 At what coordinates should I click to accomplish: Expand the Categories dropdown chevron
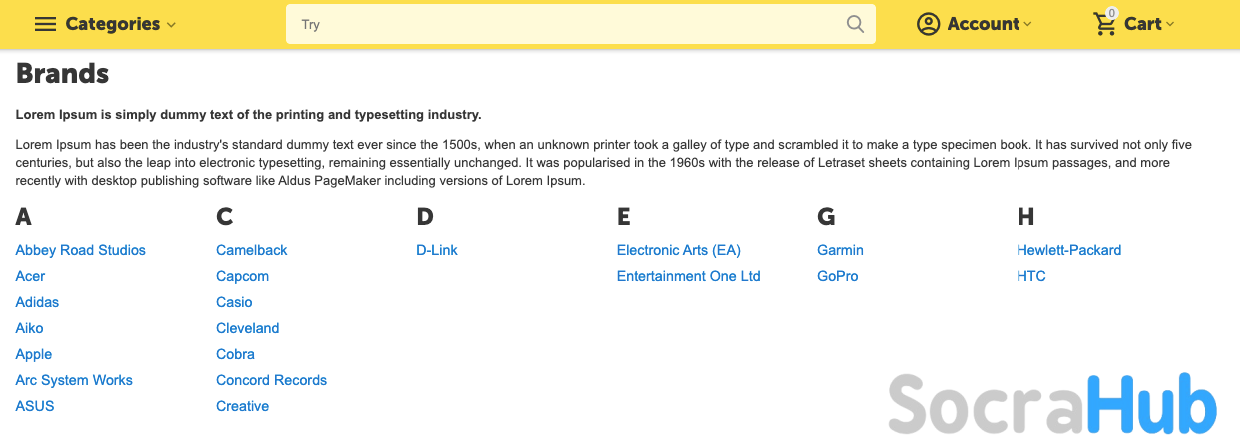(x=172, y=25)
